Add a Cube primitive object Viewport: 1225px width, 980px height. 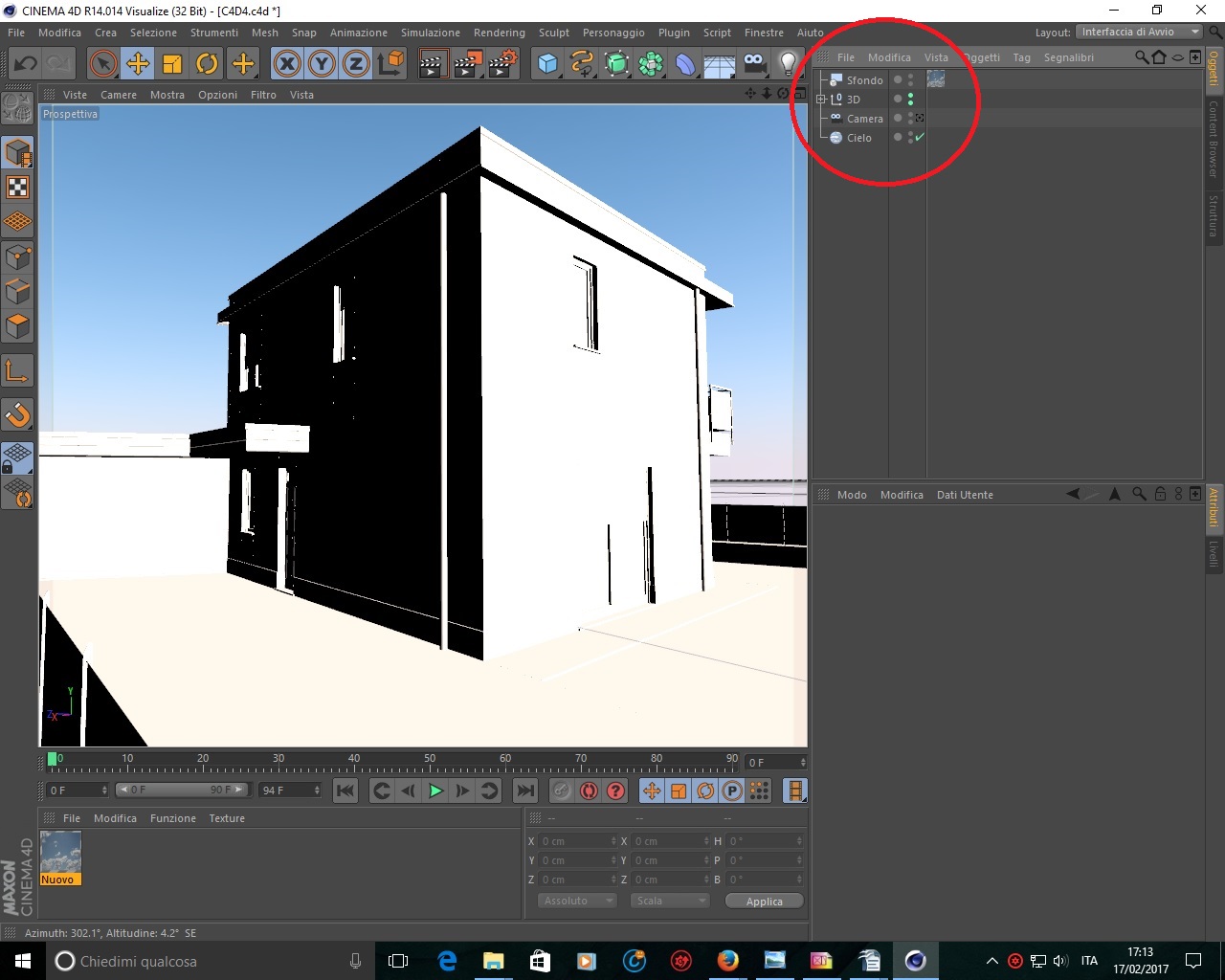click(x=547, y=64)
